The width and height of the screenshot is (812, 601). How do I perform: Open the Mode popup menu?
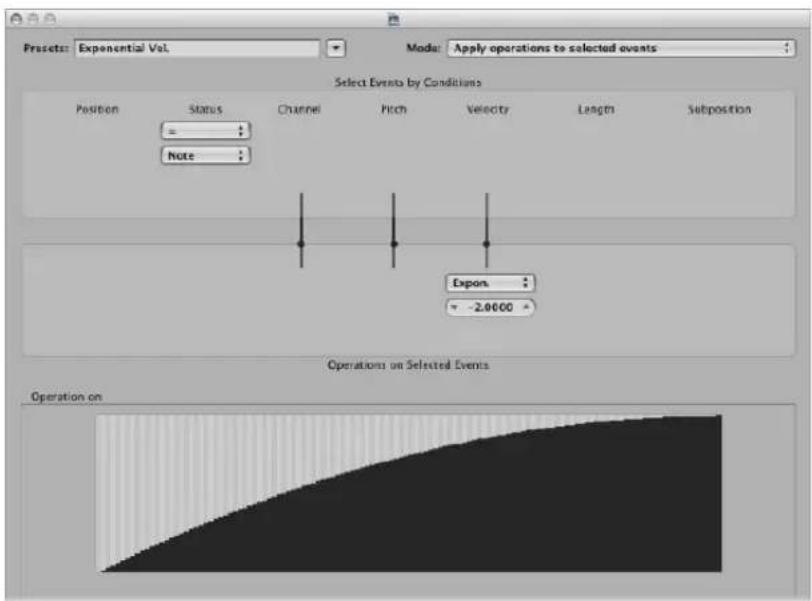621,48
